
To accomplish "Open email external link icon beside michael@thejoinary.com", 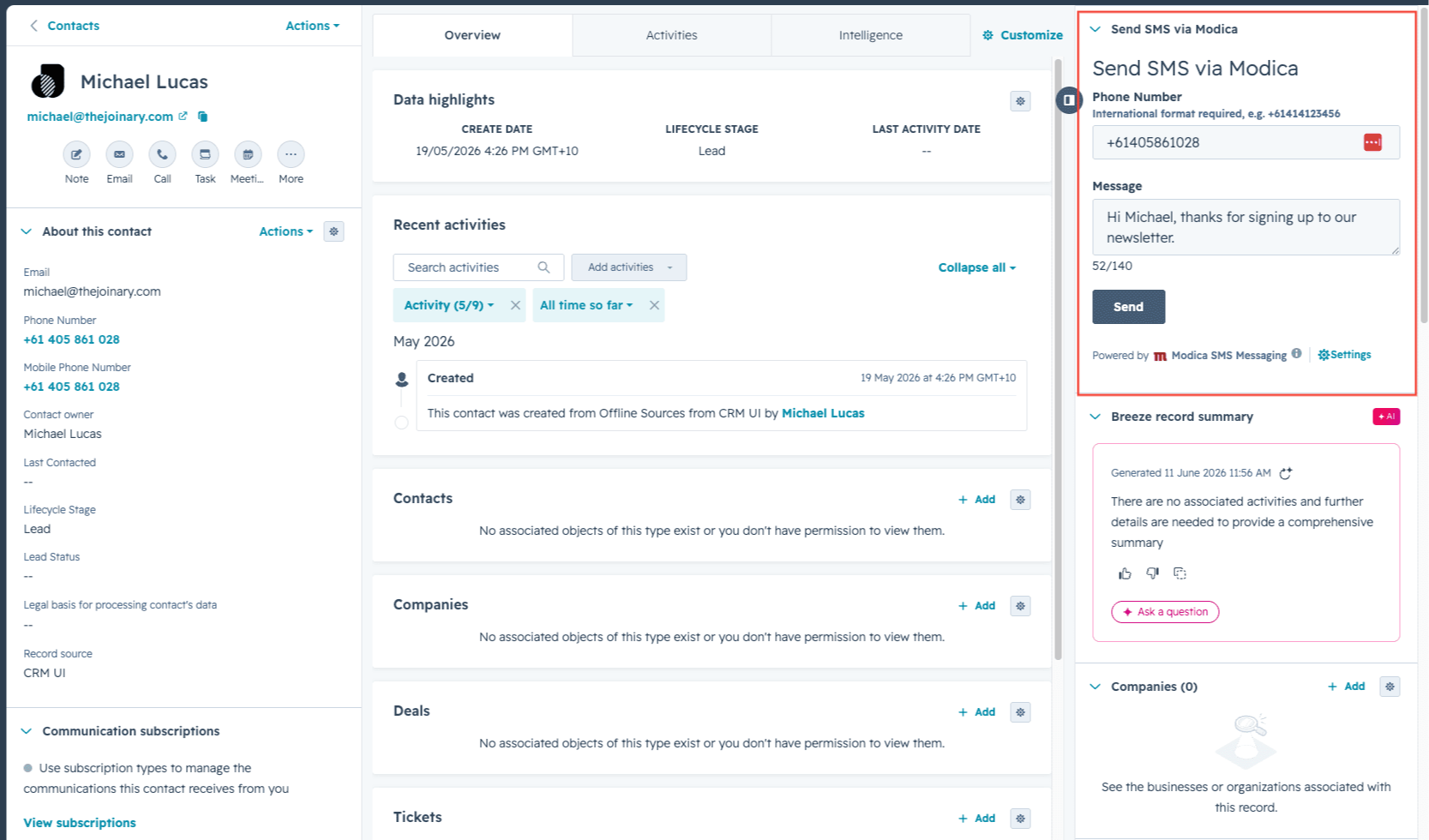I will coord(183,116).
